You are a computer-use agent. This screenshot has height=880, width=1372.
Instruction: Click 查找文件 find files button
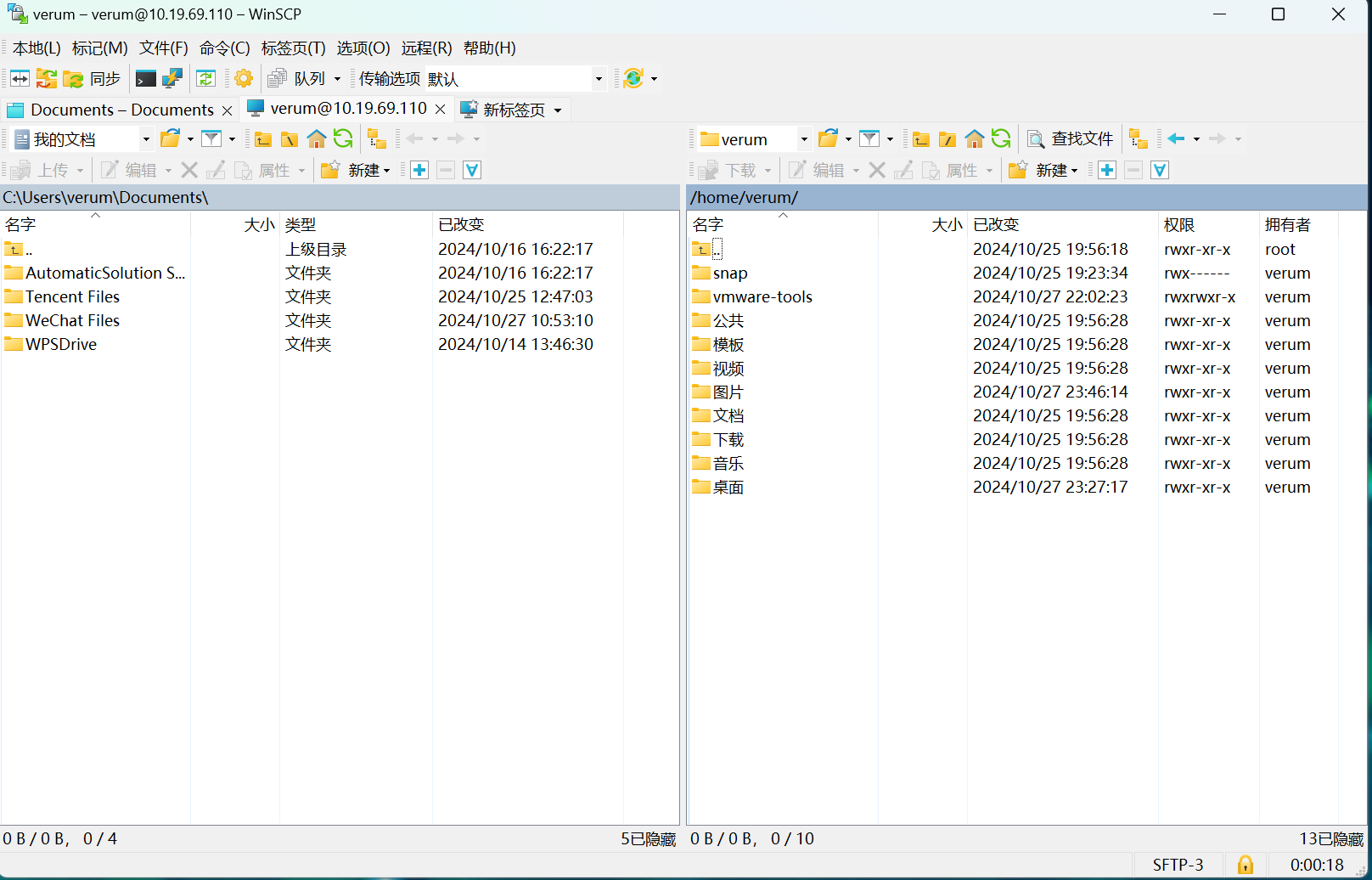pos(1071,138)
